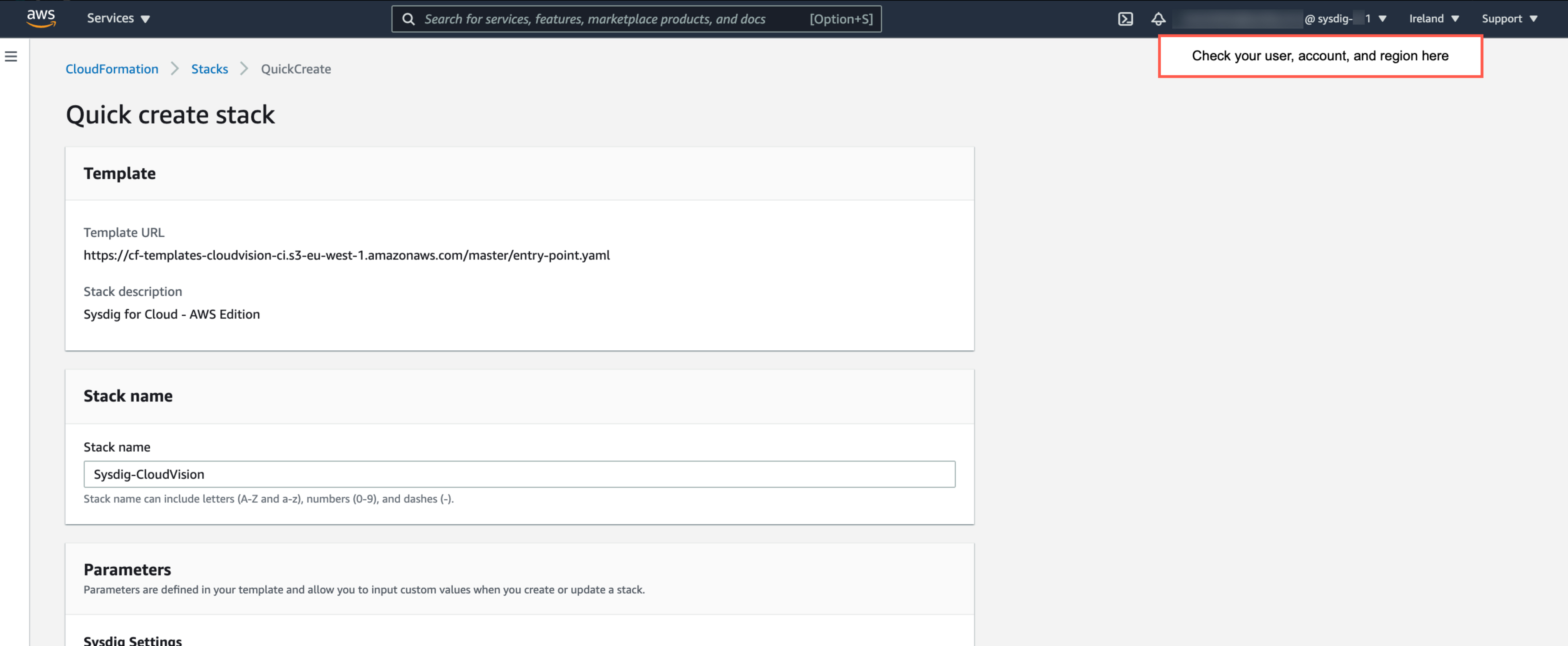Open the Ireland region selector

pos(1434,18)
